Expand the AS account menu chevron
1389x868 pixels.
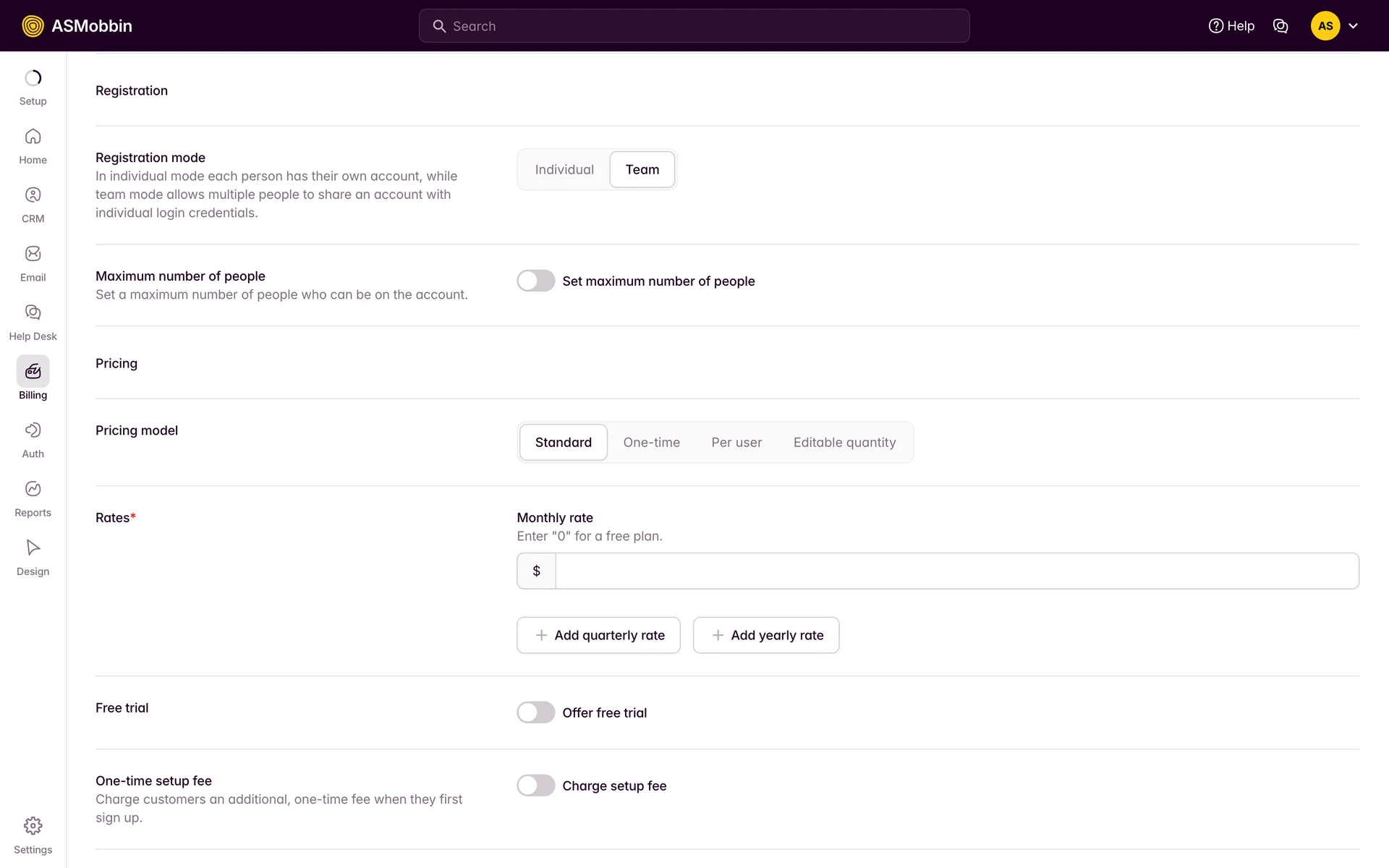click(x=1353, y=26)
